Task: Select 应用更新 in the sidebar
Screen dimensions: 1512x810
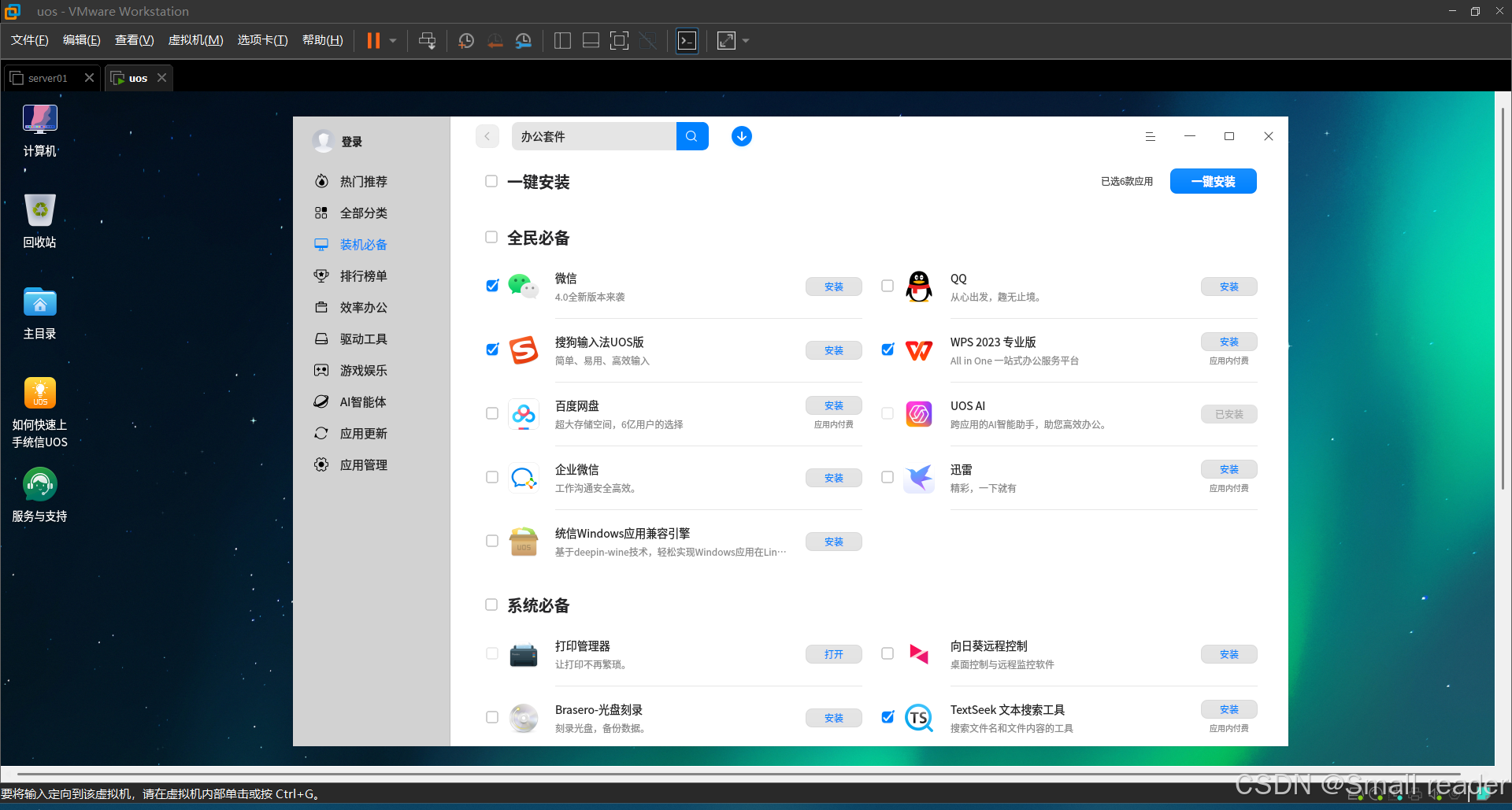Action: 363,433
